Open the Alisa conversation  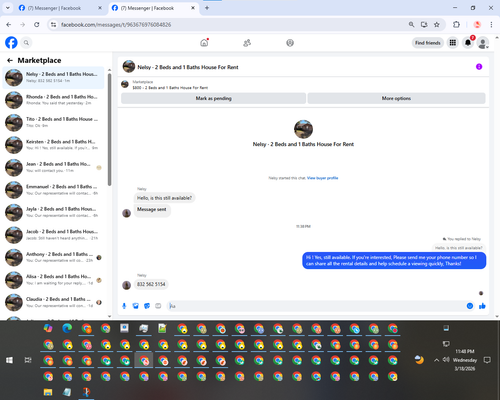(54, 280)
